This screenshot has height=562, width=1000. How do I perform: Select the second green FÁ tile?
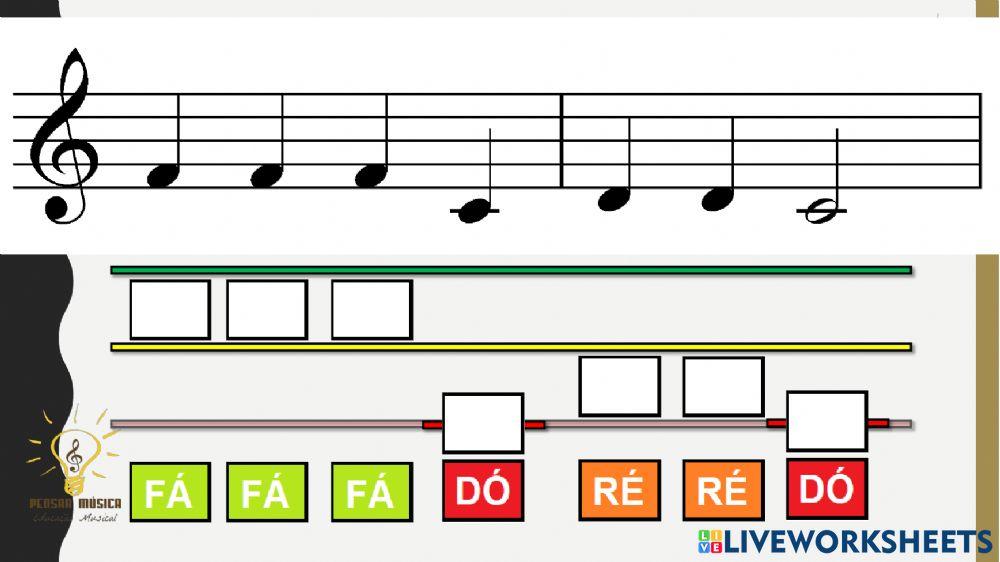tap(267, 492)
